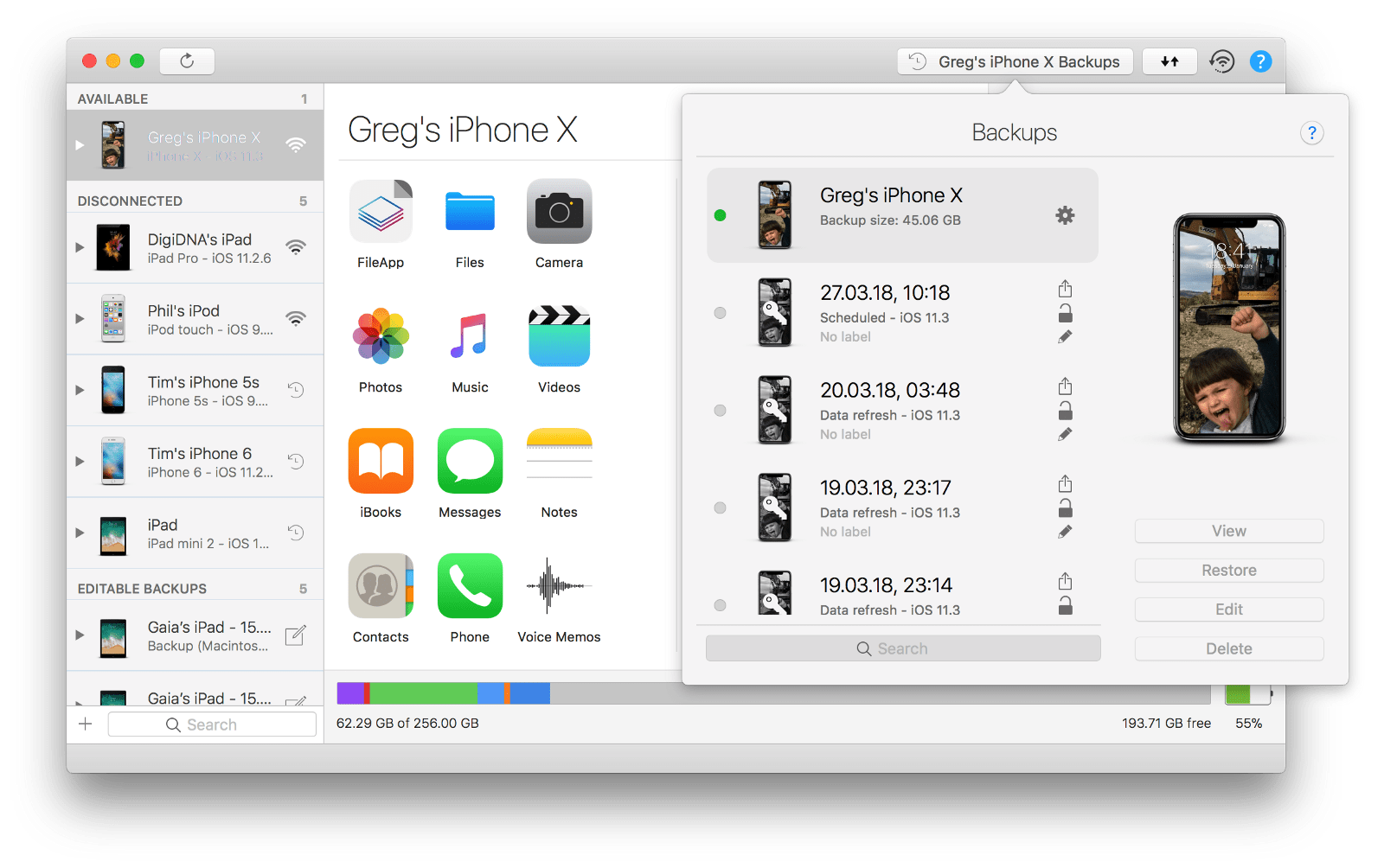This screenshot has height=868, width=1384.
Task: Click the sidebar device search field
Action: 212,724
